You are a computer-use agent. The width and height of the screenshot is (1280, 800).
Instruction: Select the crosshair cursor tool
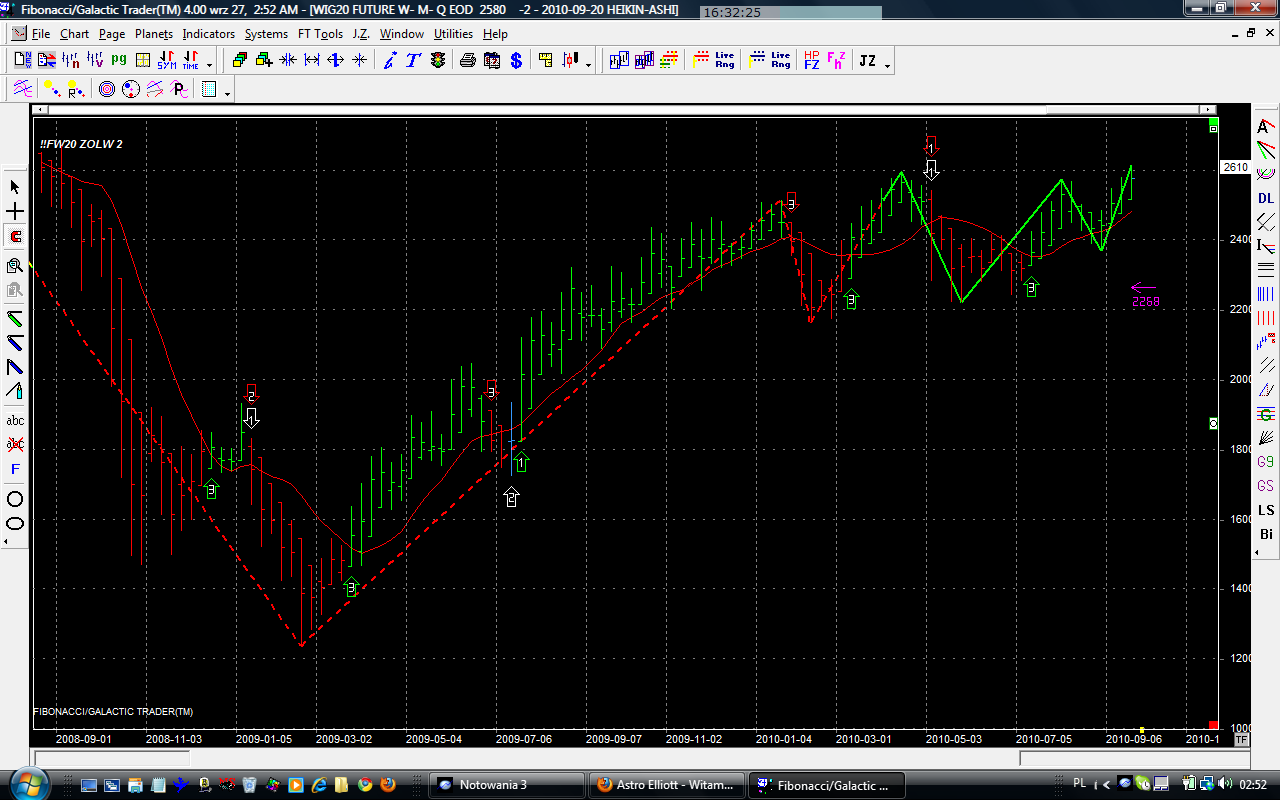click(15, 212)
